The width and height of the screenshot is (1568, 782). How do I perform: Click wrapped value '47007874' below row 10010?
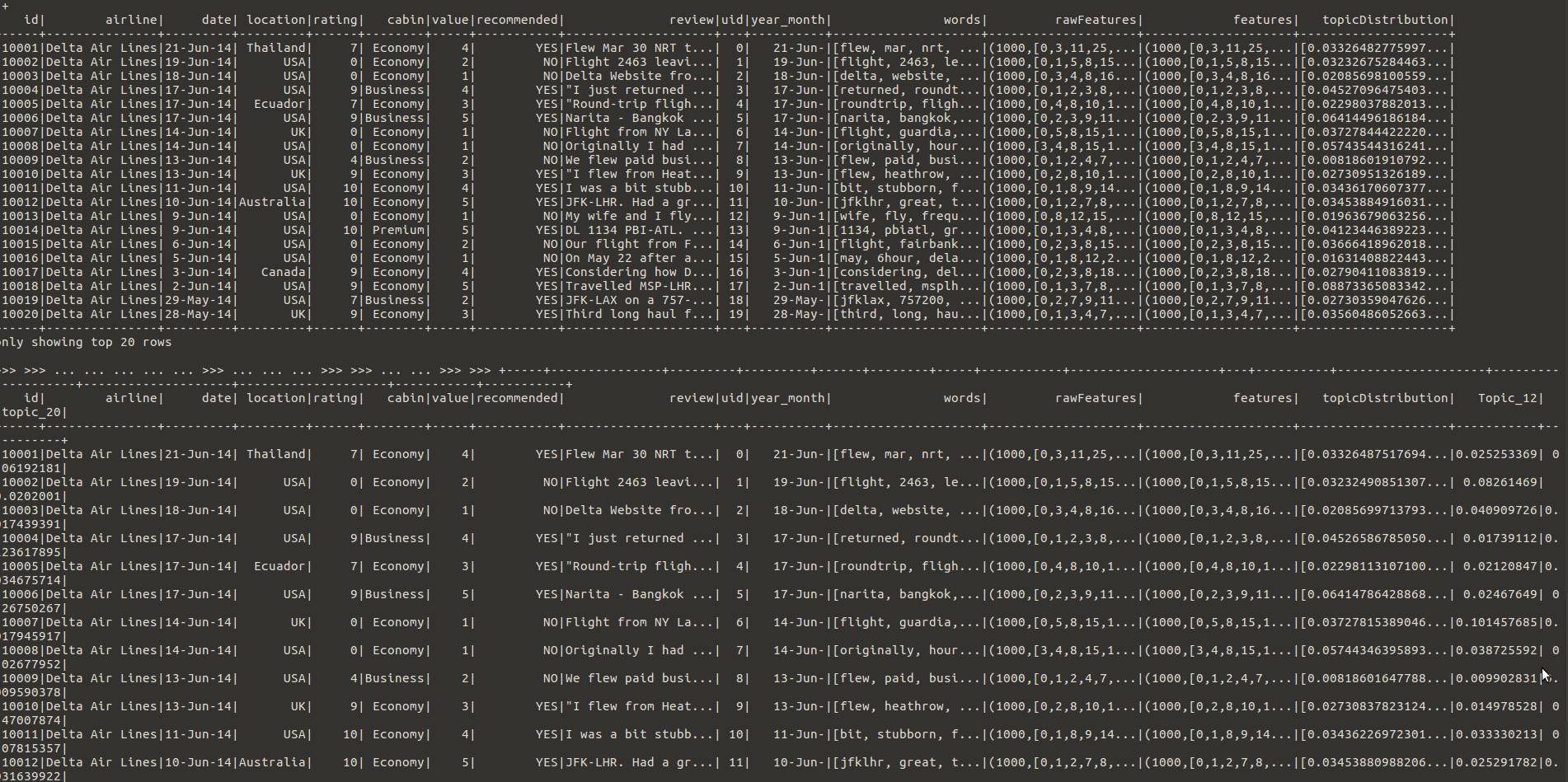point(31,720)
